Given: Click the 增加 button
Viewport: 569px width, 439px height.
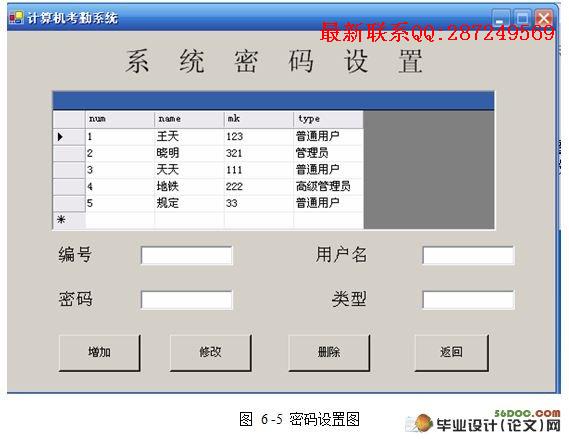Looking at the screenshot, I should tap(99, 353).
